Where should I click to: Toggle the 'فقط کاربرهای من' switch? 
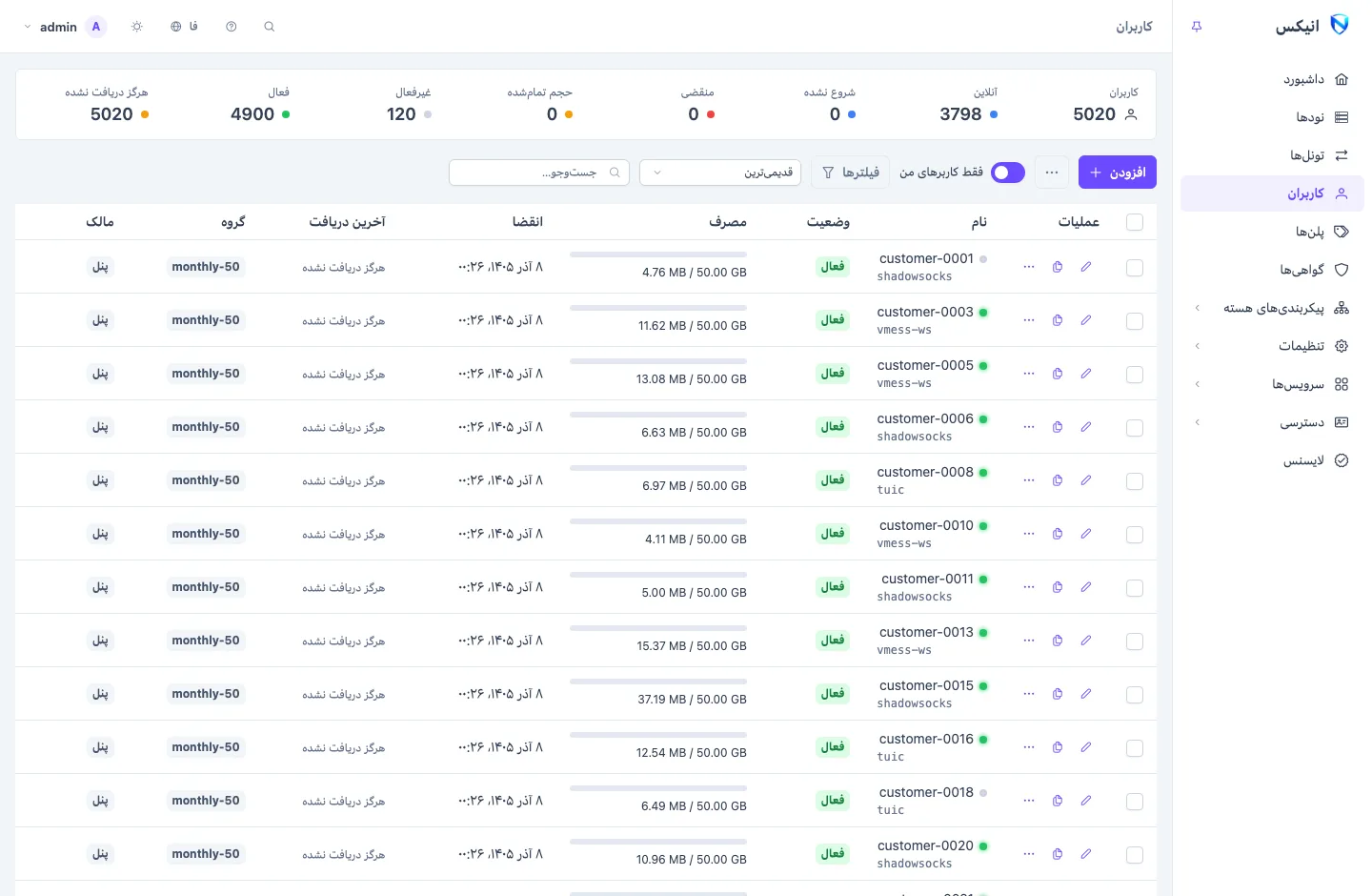[x=1008, y=173]
